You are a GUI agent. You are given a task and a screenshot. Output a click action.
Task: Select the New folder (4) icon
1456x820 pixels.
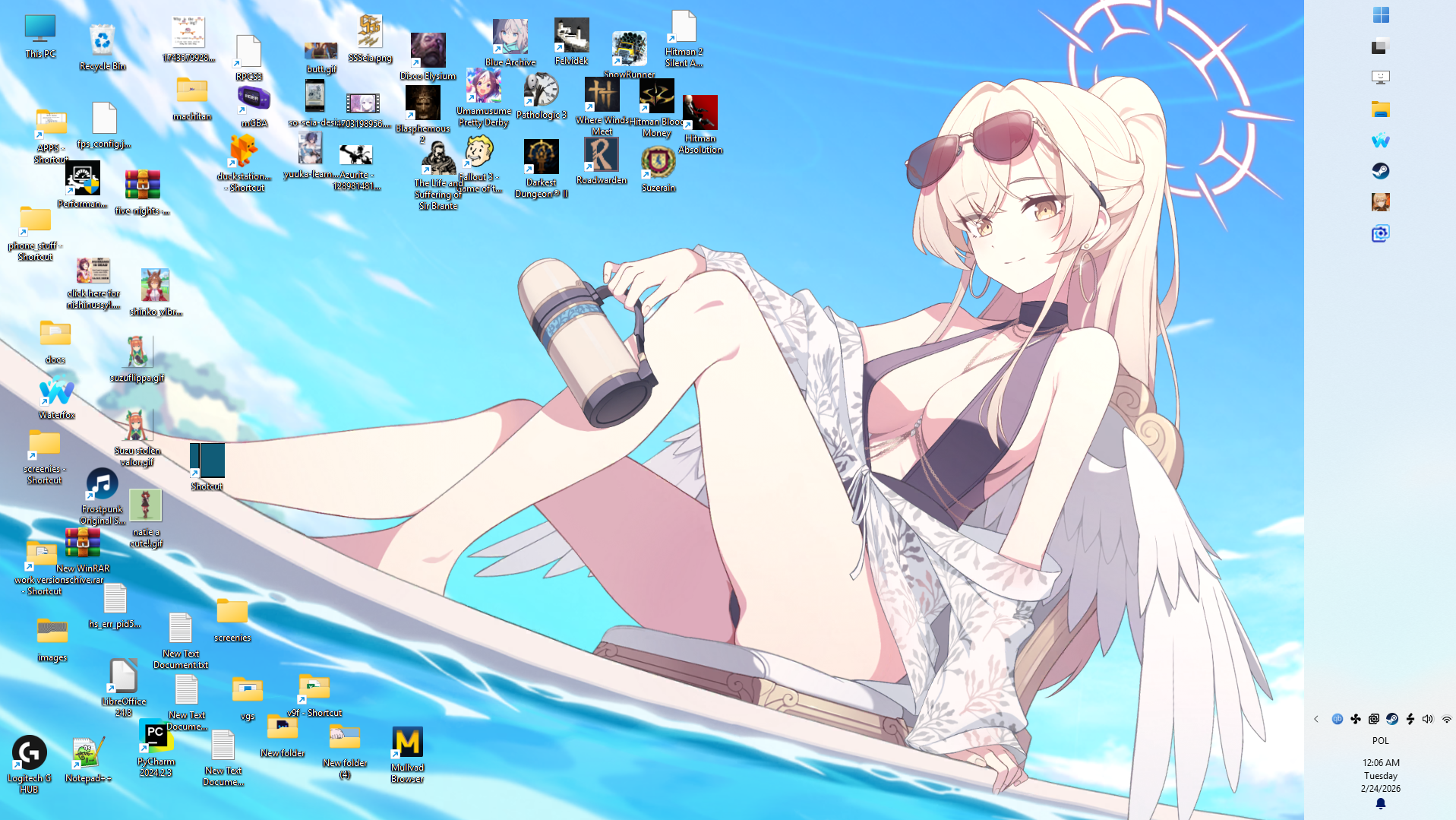point(344,751)
